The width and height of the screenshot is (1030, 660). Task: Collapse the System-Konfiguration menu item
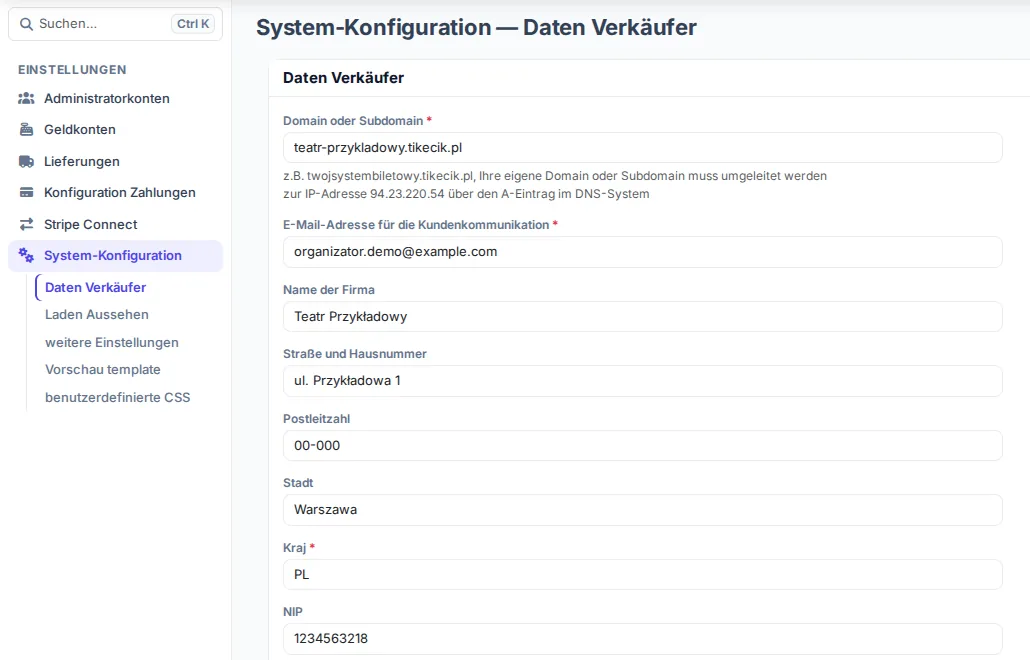116,255
